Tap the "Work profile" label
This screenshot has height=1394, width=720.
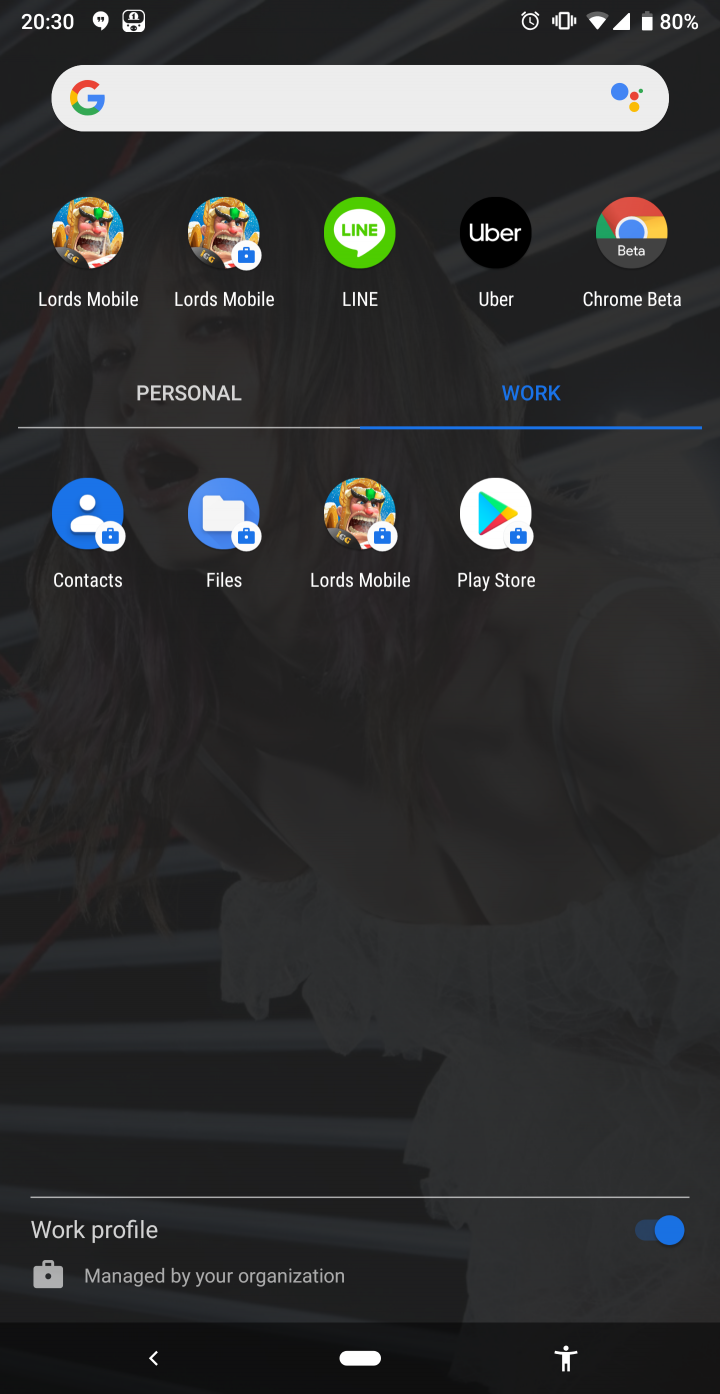94,1230
